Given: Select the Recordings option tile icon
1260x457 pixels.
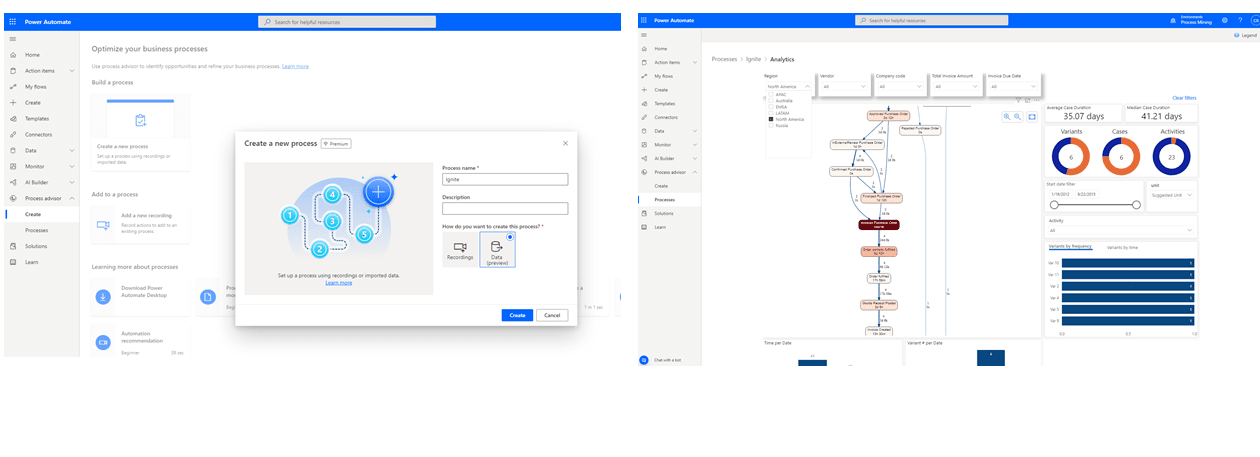Looking at the screenshot, I should pos(460,246).
